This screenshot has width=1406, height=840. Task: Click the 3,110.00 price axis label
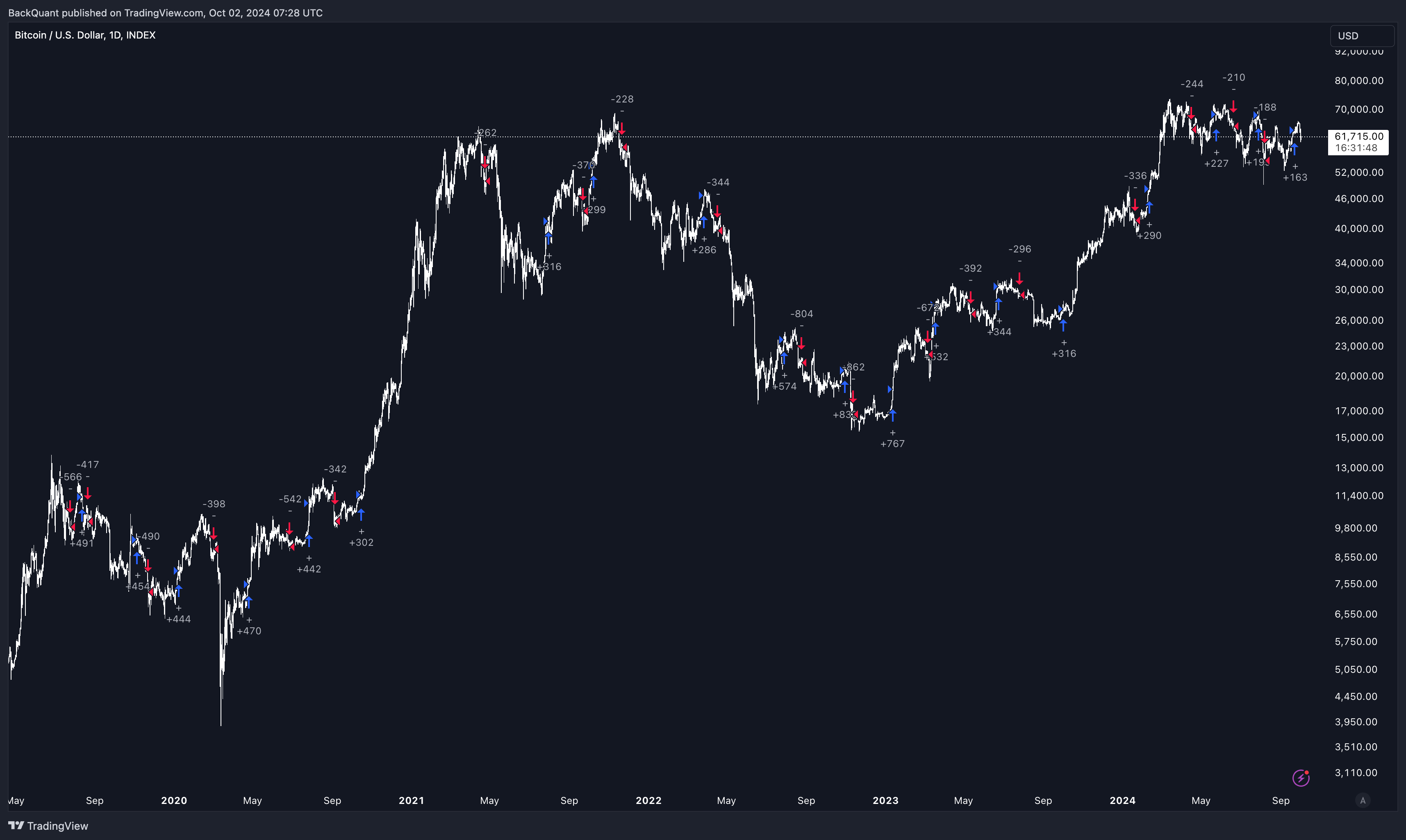[x=1356, y=773]
